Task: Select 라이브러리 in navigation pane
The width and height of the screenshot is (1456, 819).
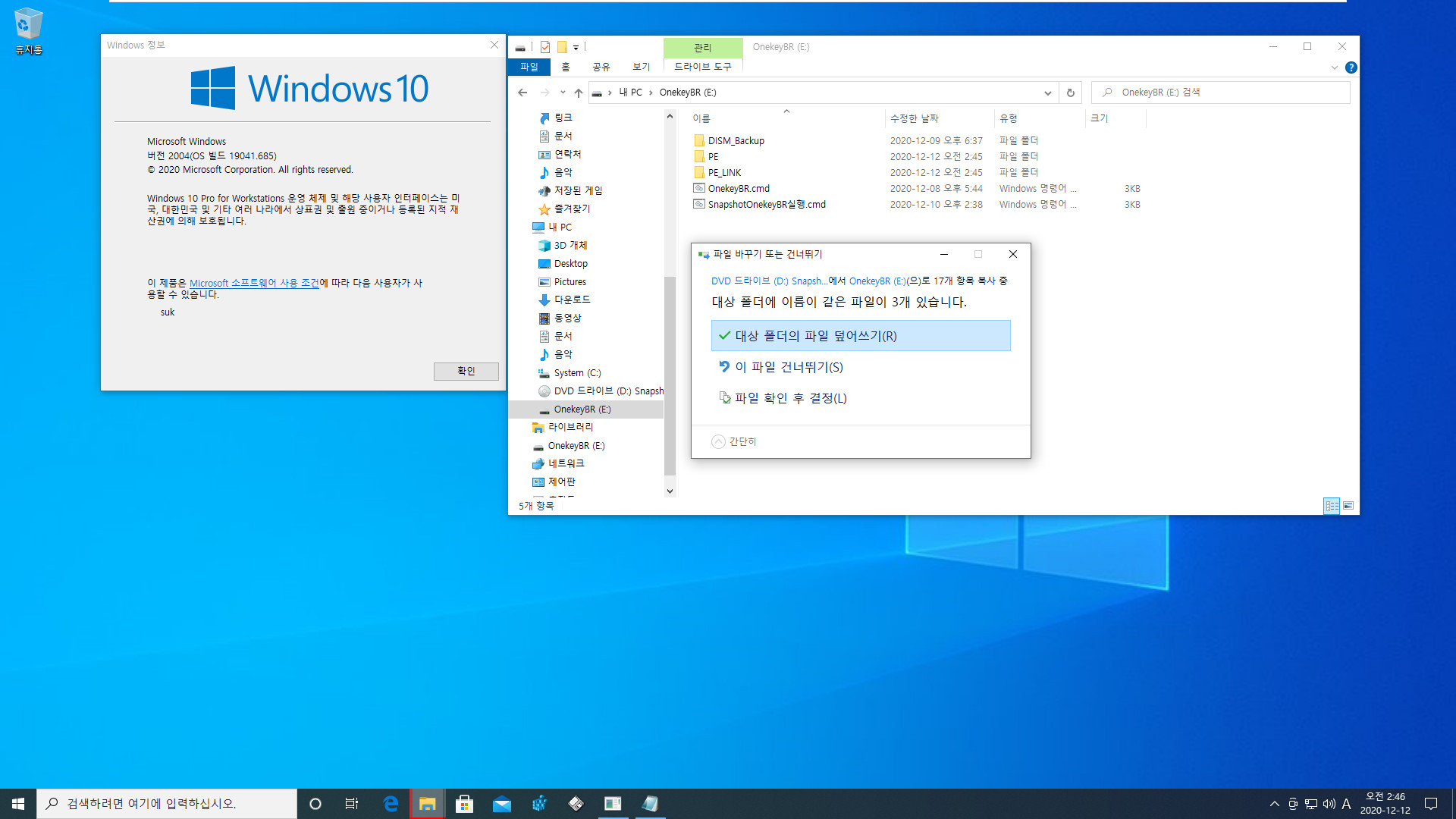Action: click(570, 427)
